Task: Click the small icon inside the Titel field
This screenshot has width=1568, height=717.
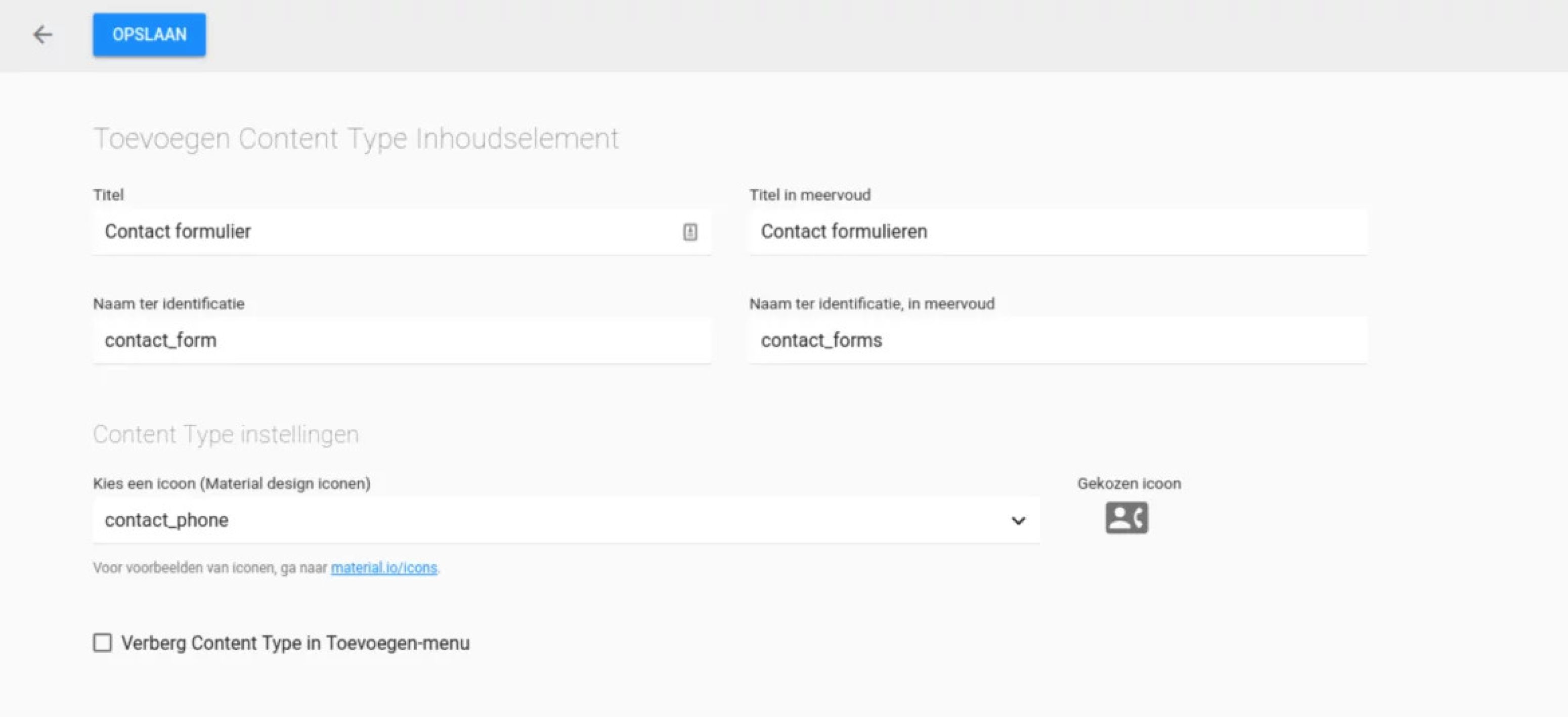Action: (689, 232)
